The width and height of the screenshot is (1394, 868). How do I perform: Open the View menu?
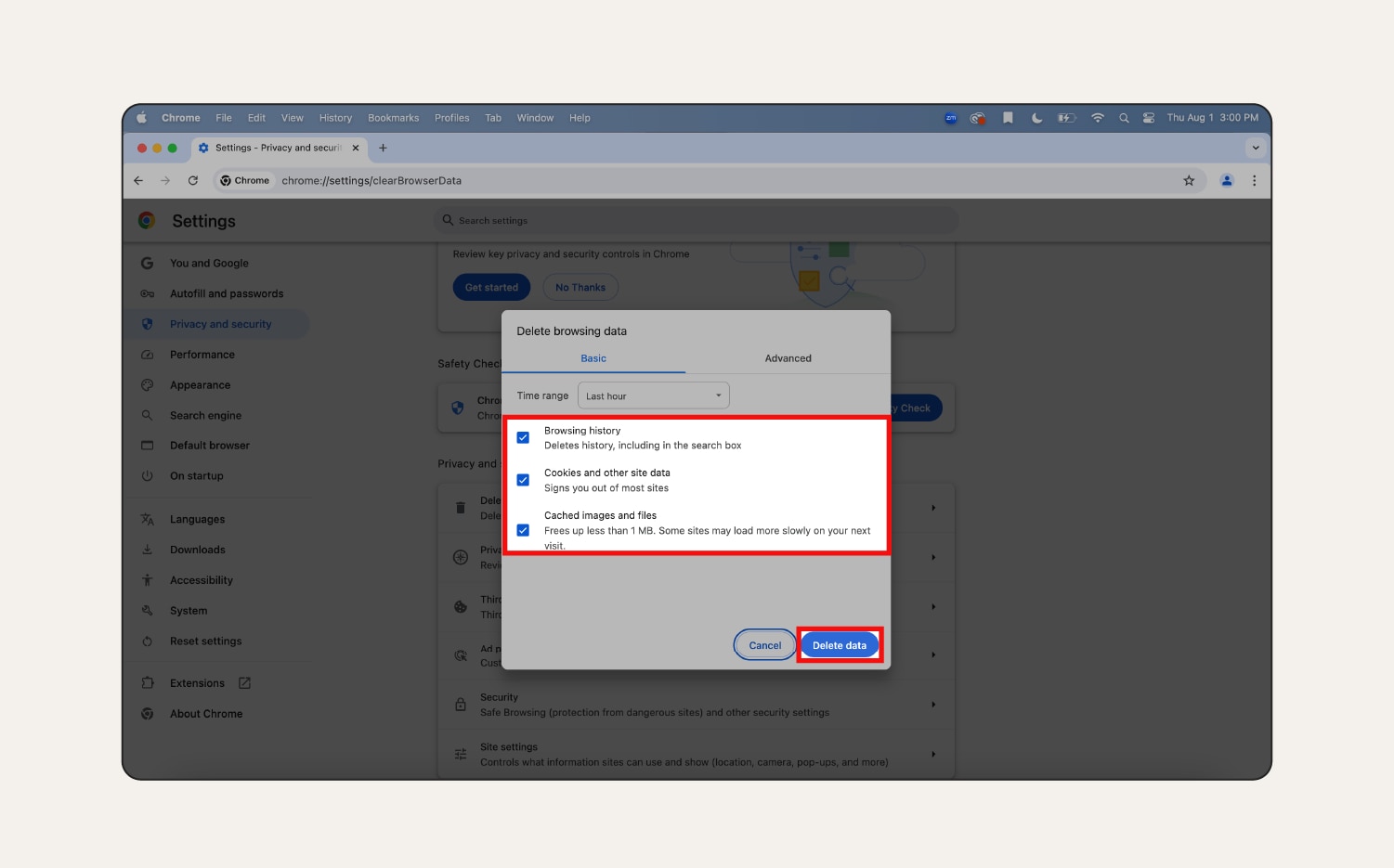[293, 118]
